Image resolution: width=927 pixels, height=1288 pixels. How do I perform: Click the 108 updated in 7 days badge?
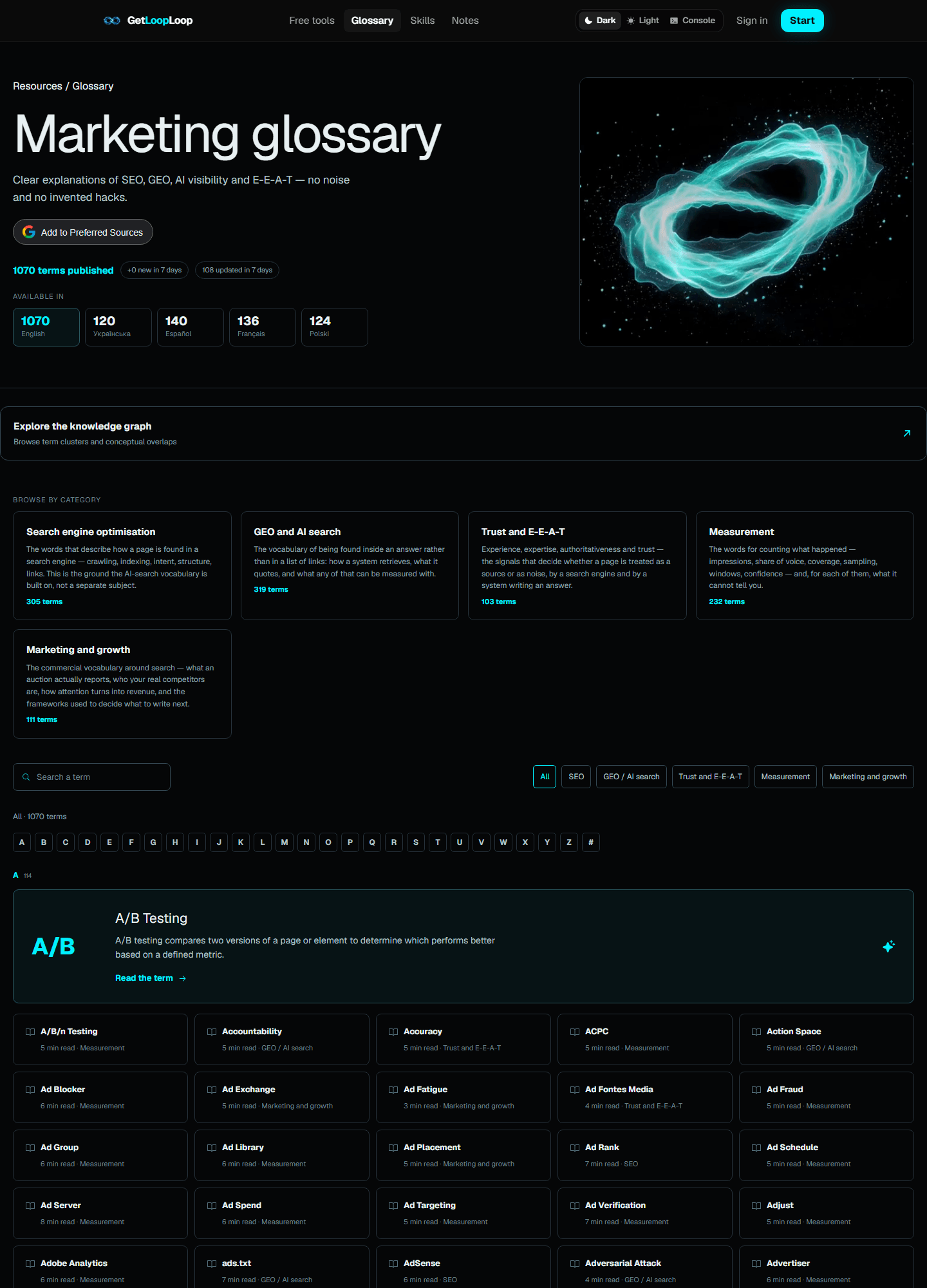237,270
